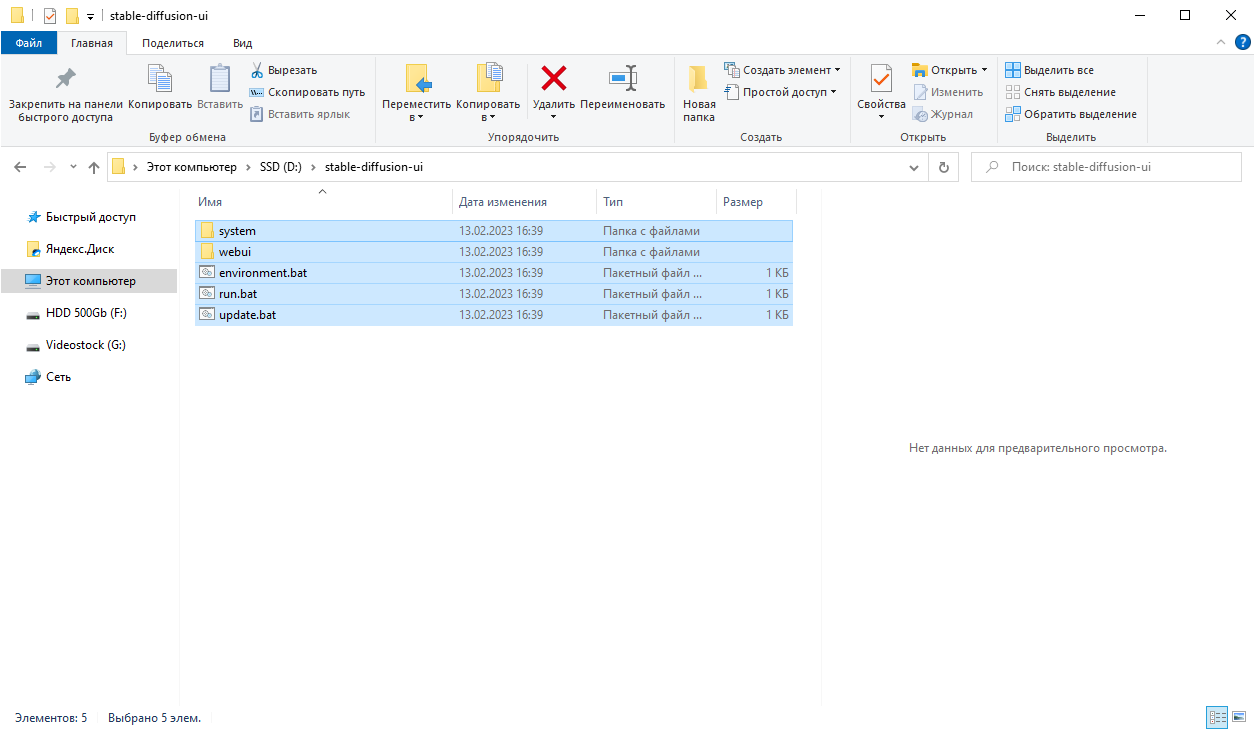The image size is (1255, 730).
Task: Click the Удалить dropdown arrow
Action: pyautogui.click(x=553, y=117)
